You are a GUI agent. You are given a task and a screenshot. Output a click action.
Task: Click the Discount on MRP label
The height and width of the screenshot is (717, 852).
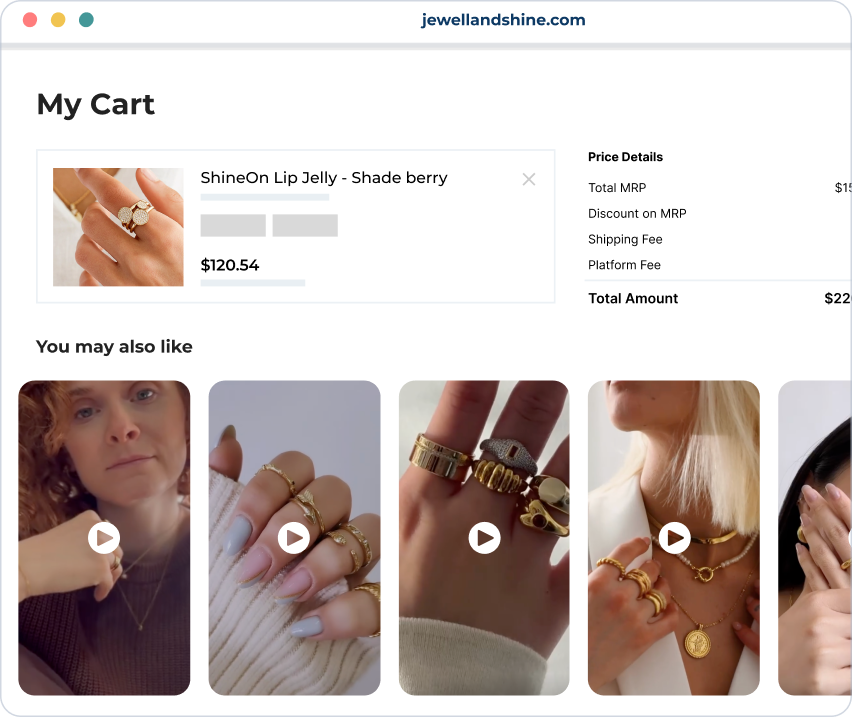(637, 213)
